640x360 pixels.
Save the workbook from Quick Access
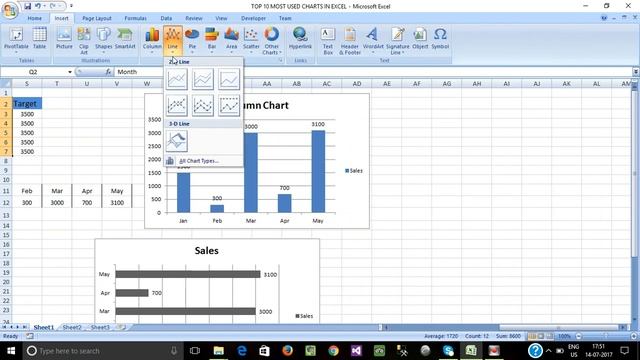(x=27, y=6)
